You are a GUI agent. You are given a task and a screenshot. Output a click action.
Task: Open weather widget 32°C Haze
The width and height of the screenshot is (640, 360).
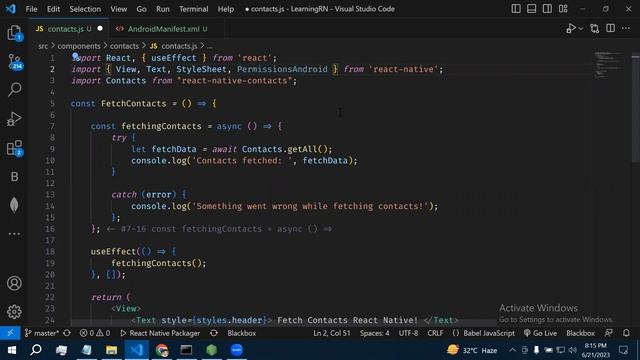click(472, 350)
